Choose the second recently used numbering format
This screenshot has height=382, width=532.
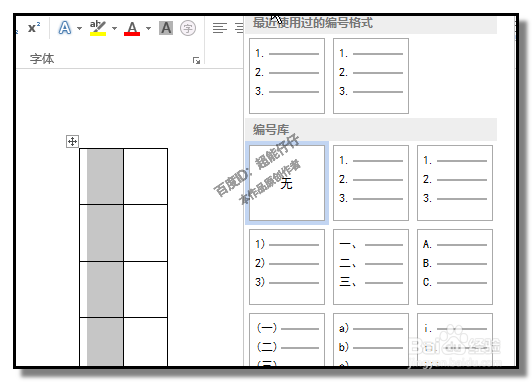(x=371, y=76)
